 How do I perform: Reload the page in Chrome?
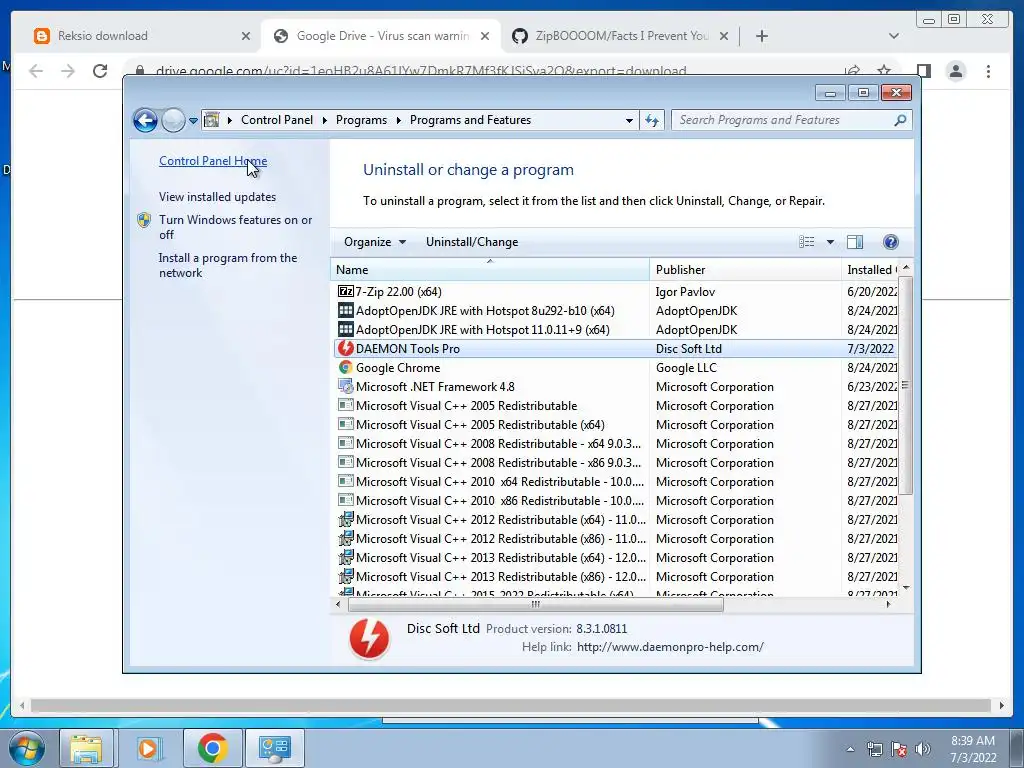100,71
